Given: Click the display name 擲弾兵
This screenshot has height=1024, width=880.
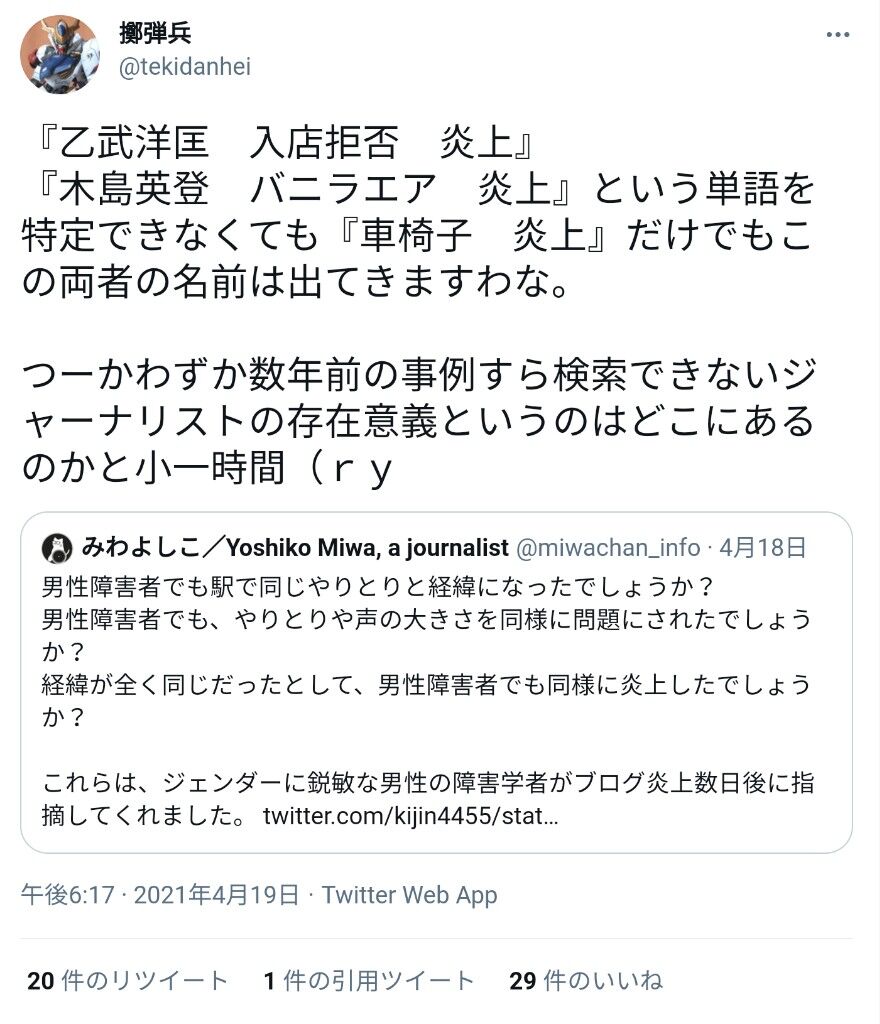Looking at the screenshot, I should [x=155, y=33].
